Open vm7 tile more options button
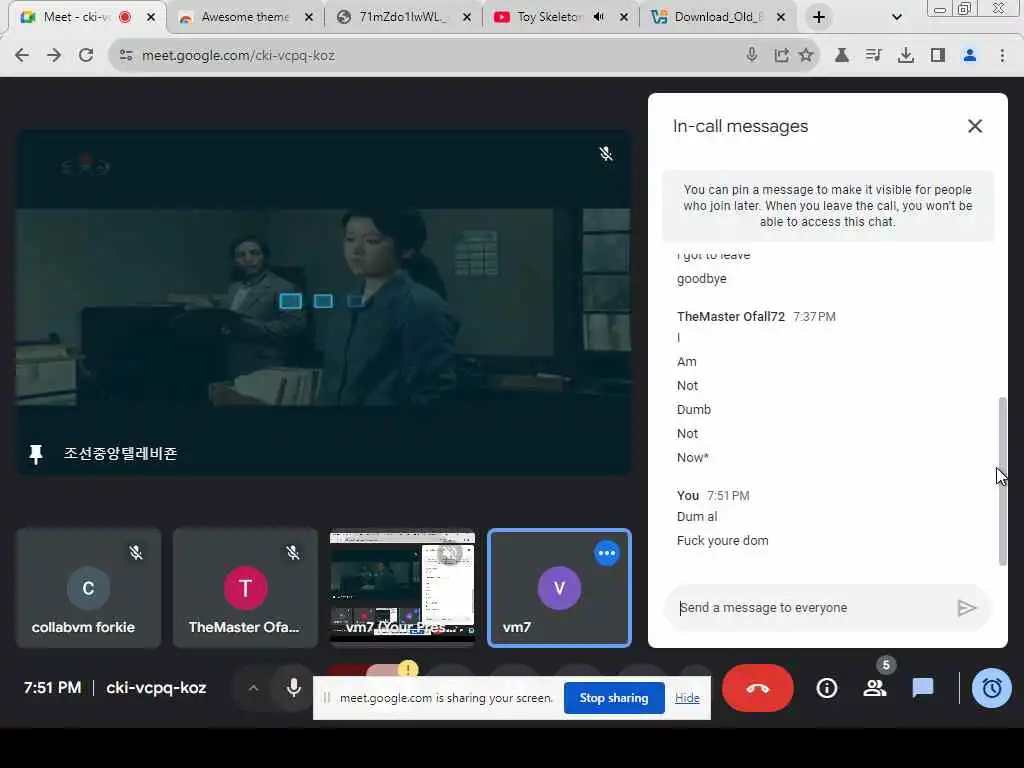The width and height of the screenshot is (1024, 768). coord(607,553)
